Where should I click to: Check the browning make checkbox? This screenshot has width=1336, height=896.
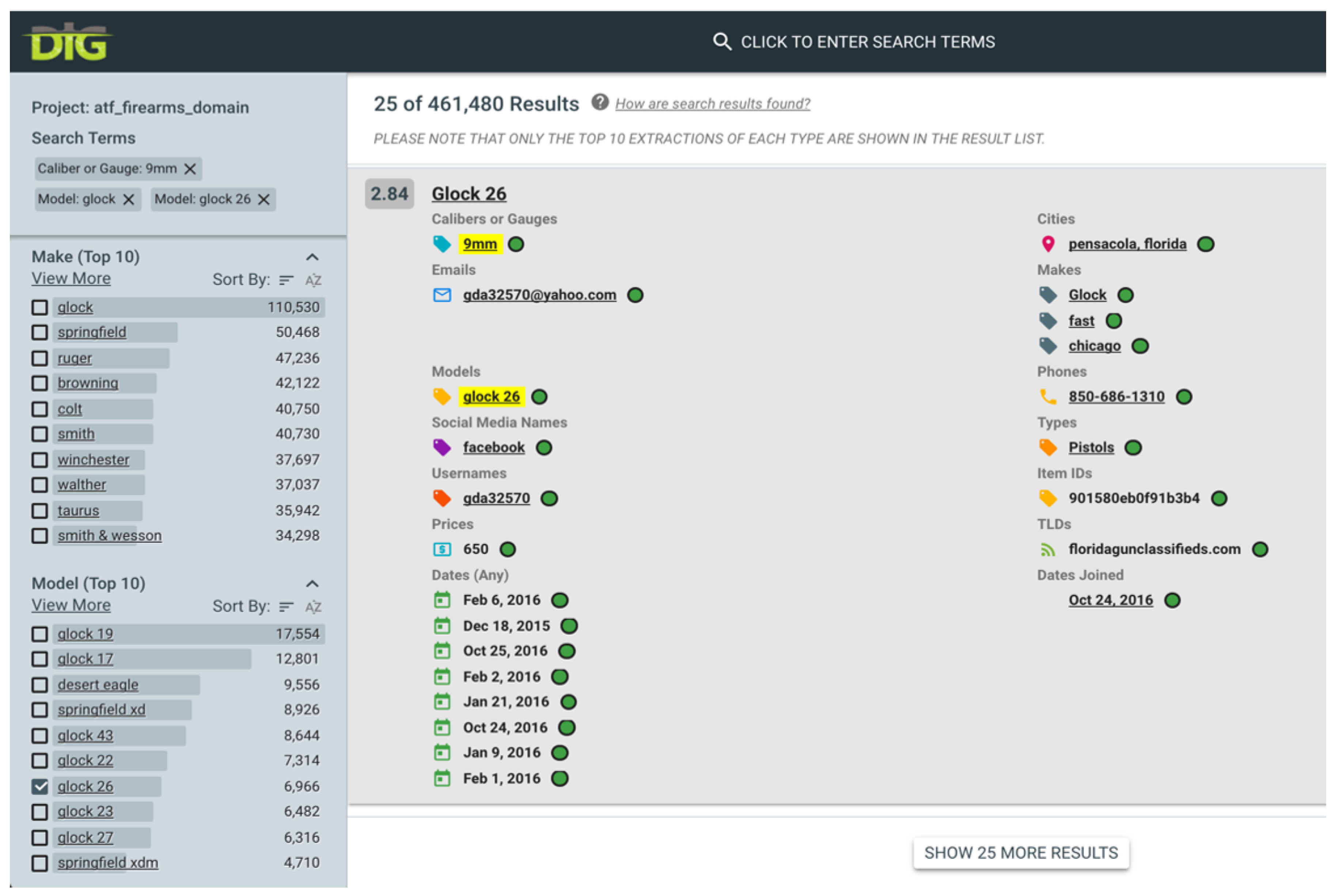pos(39,384)
